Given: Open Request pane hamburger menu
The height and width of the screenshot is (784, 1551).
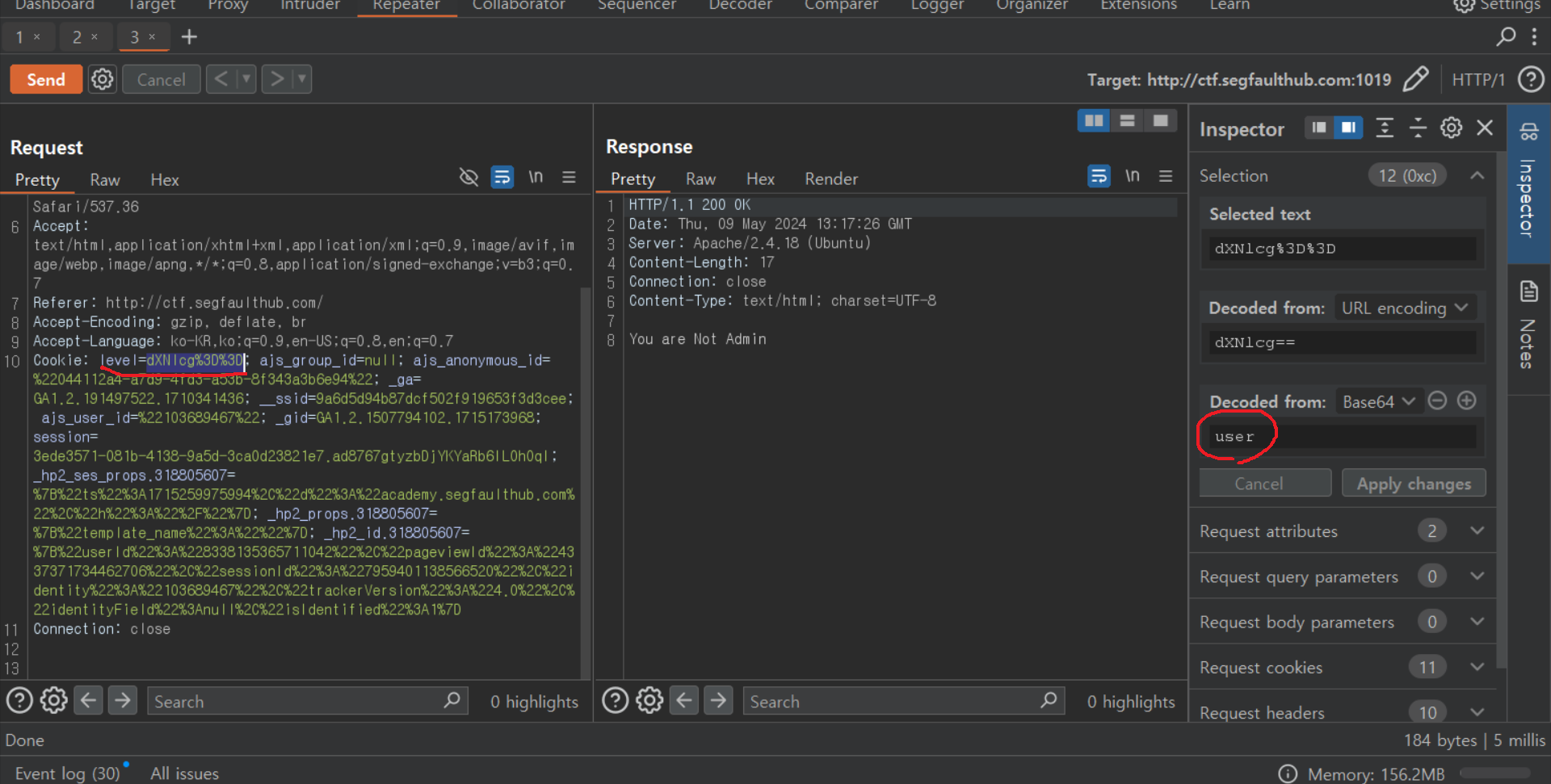Looking at the screenshot, I should pyautogui.click(x=569, y=177).
